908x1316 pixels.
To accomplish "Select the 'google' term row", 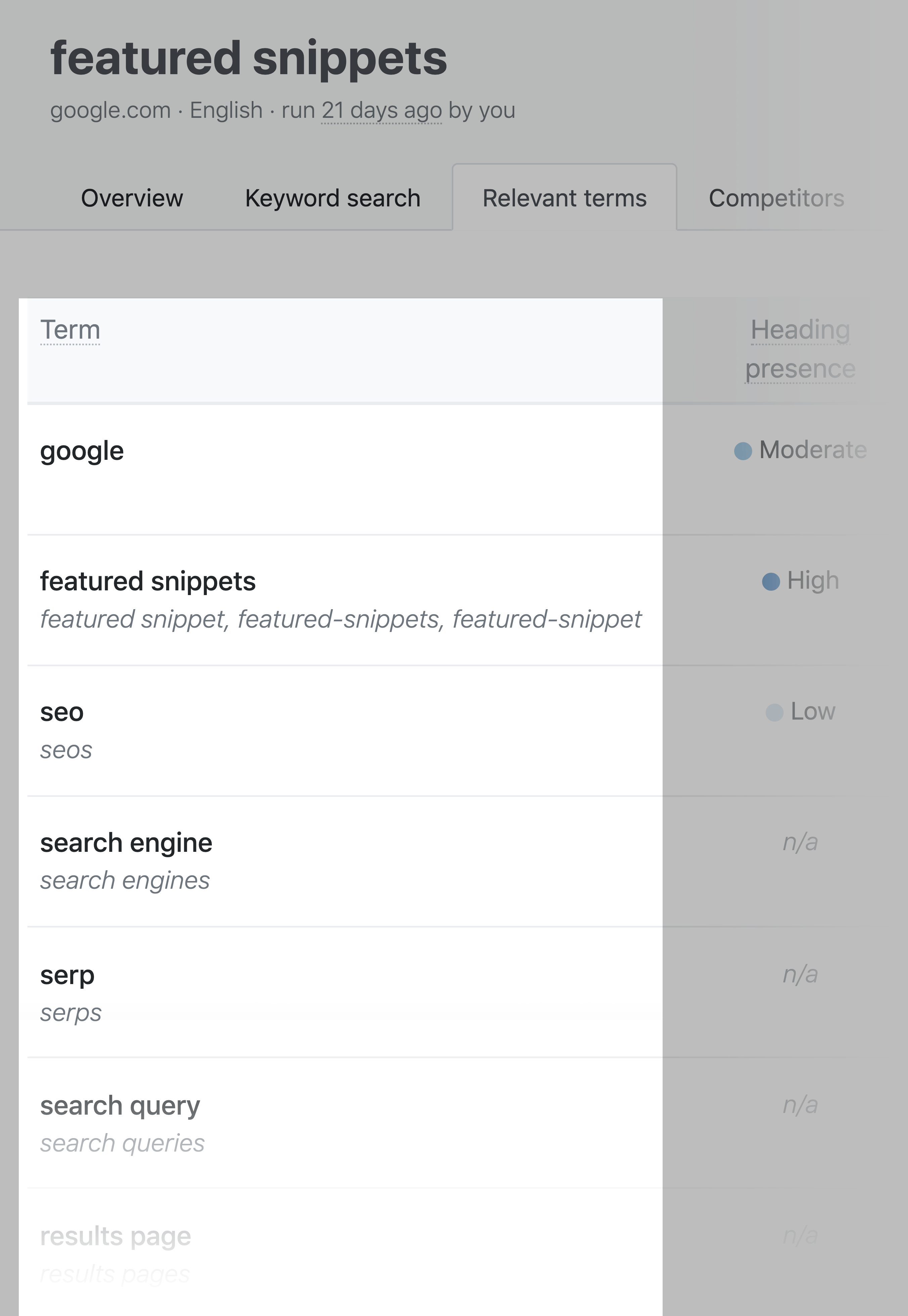I will [x=83, y=451].
